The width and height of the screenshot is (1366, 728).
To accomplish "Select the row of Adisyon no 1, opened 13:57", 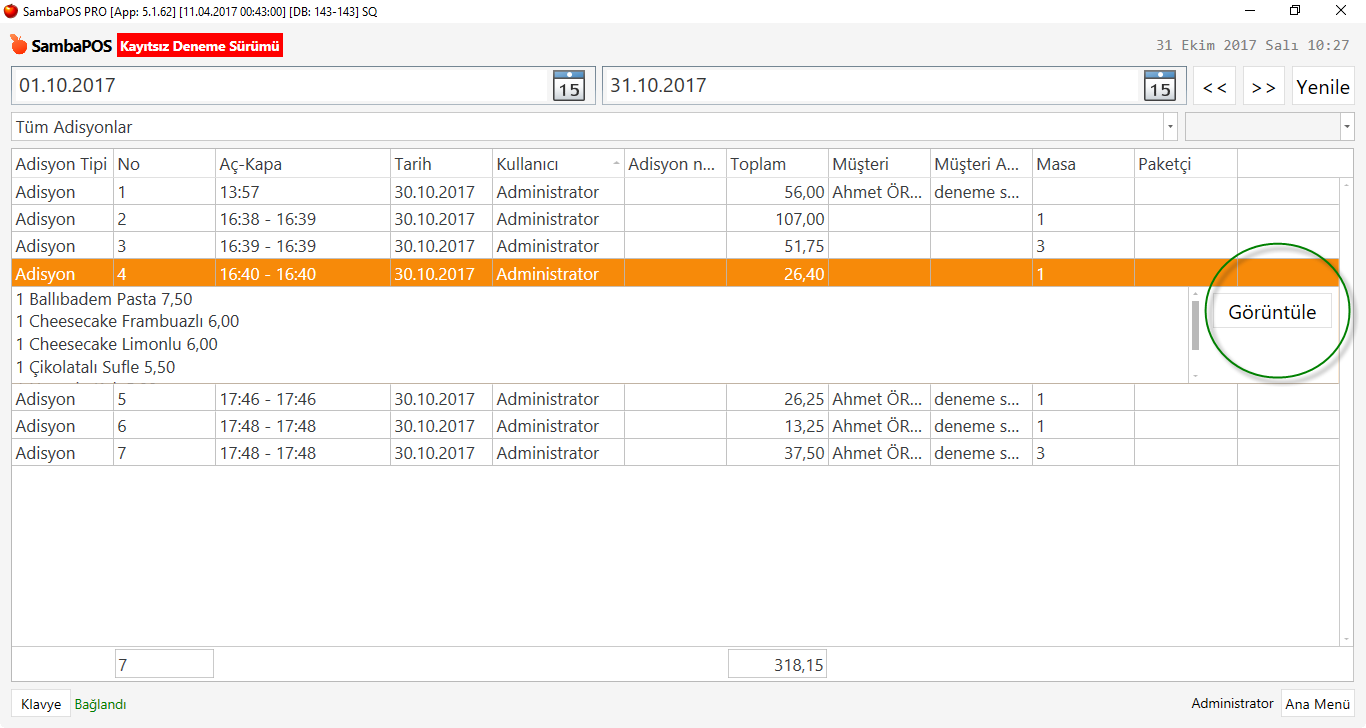I will tap(675, 192).
